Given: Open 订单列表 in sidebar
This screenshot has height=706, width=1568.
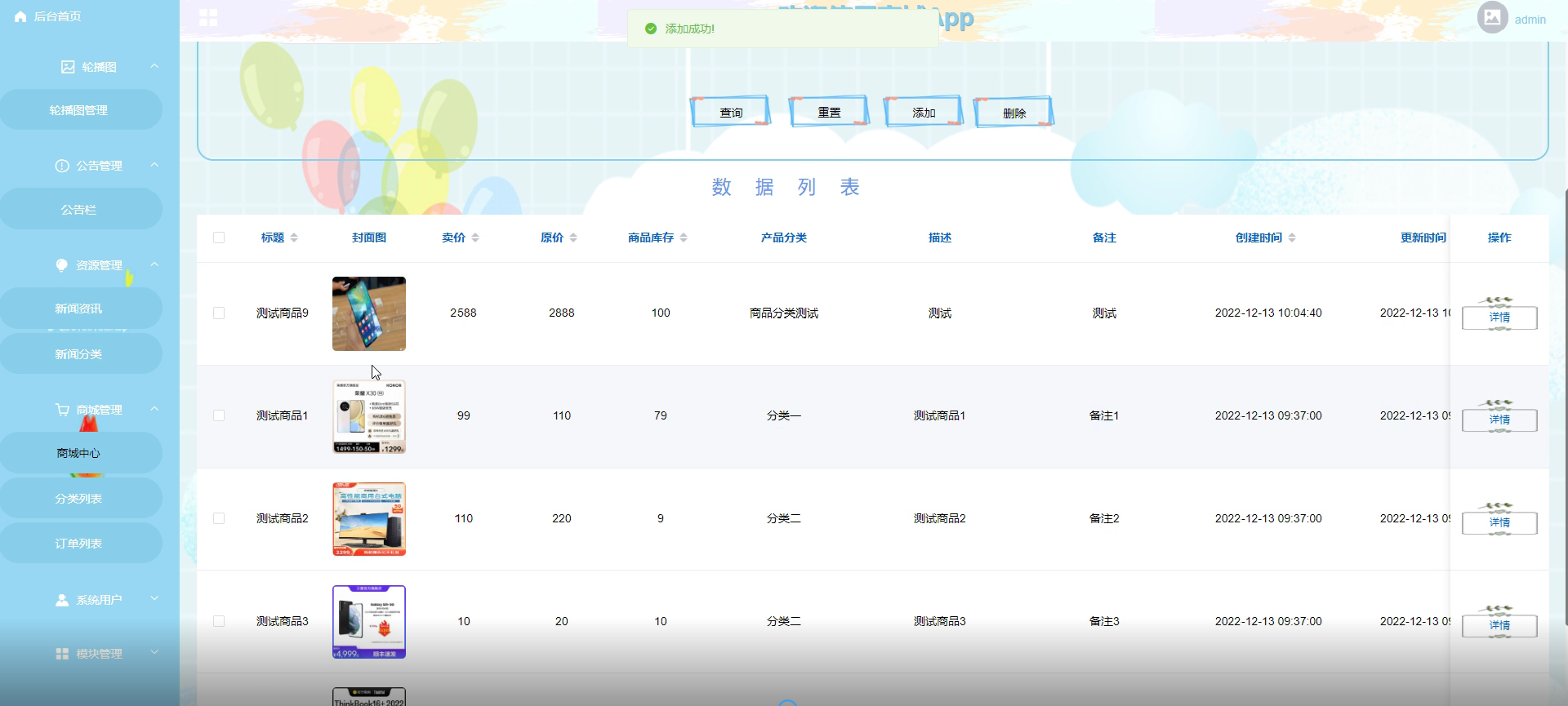Looking at the screenshot, I should pyautogui.click(x=81, y=544).
